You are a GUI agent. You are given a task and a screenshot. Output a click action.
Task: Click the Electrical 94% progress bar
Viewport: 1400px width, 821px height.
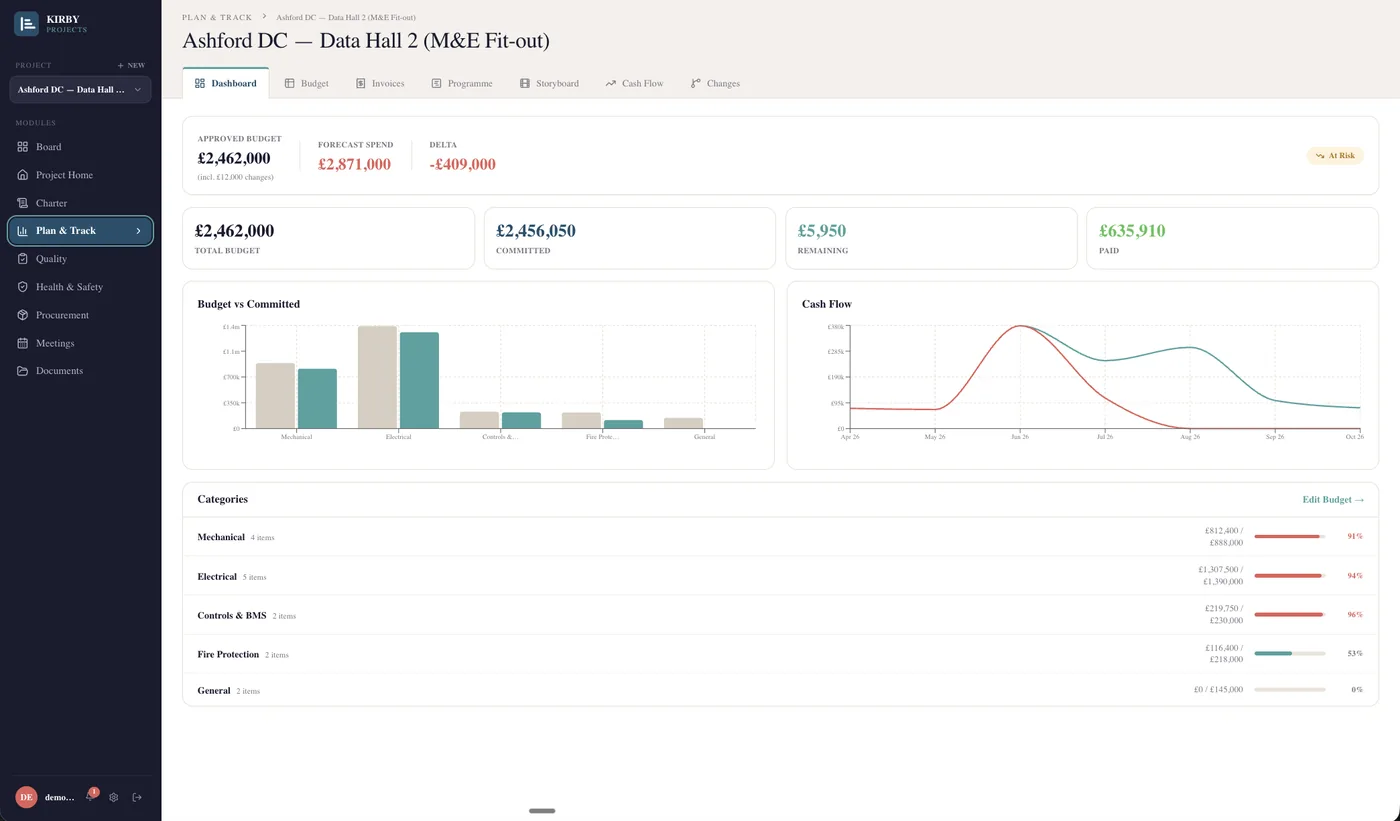(x=1290, y=576)
